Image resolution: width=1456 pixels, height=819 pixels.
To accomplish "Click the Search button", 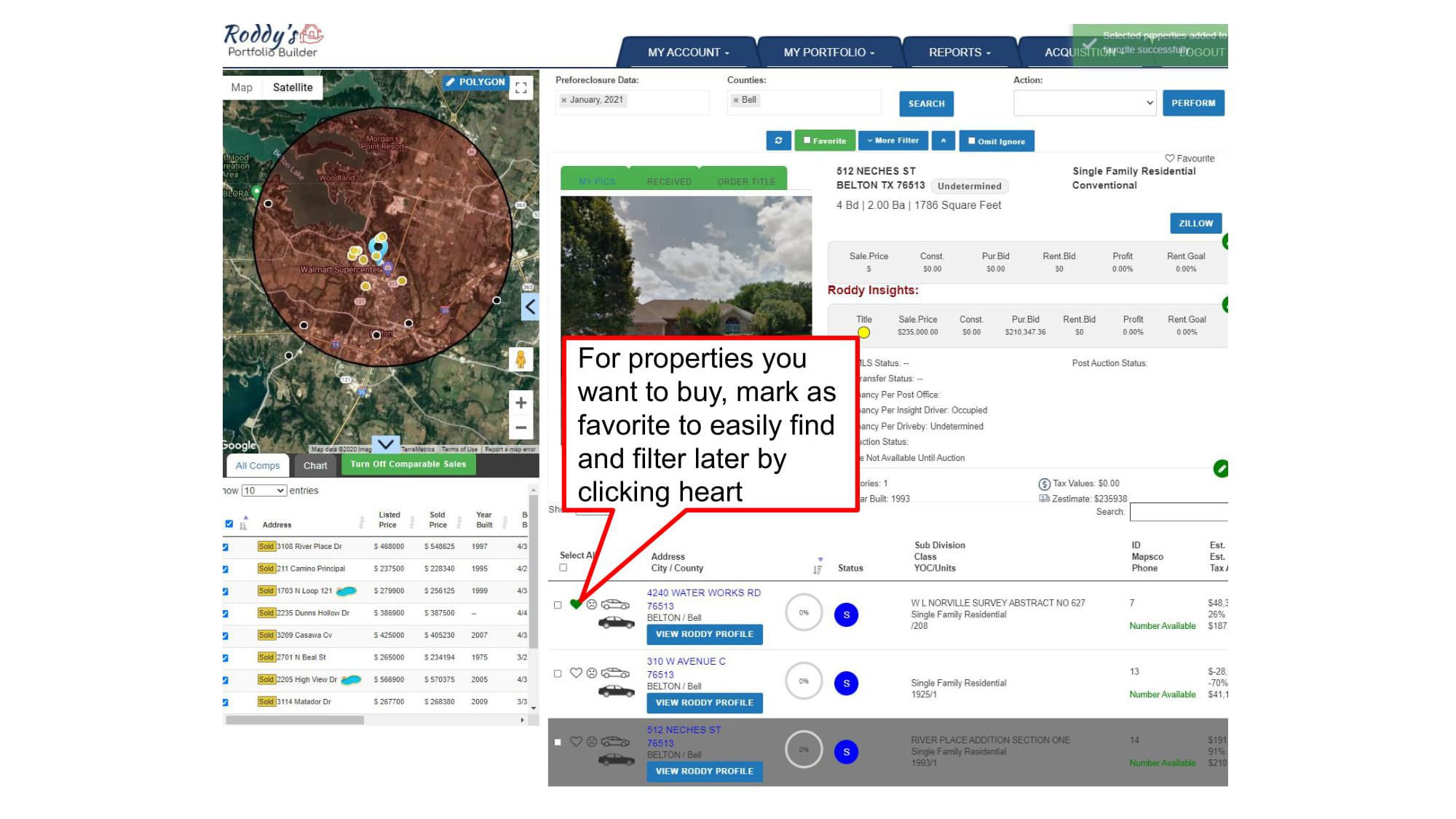I will (x=926, y=103).
